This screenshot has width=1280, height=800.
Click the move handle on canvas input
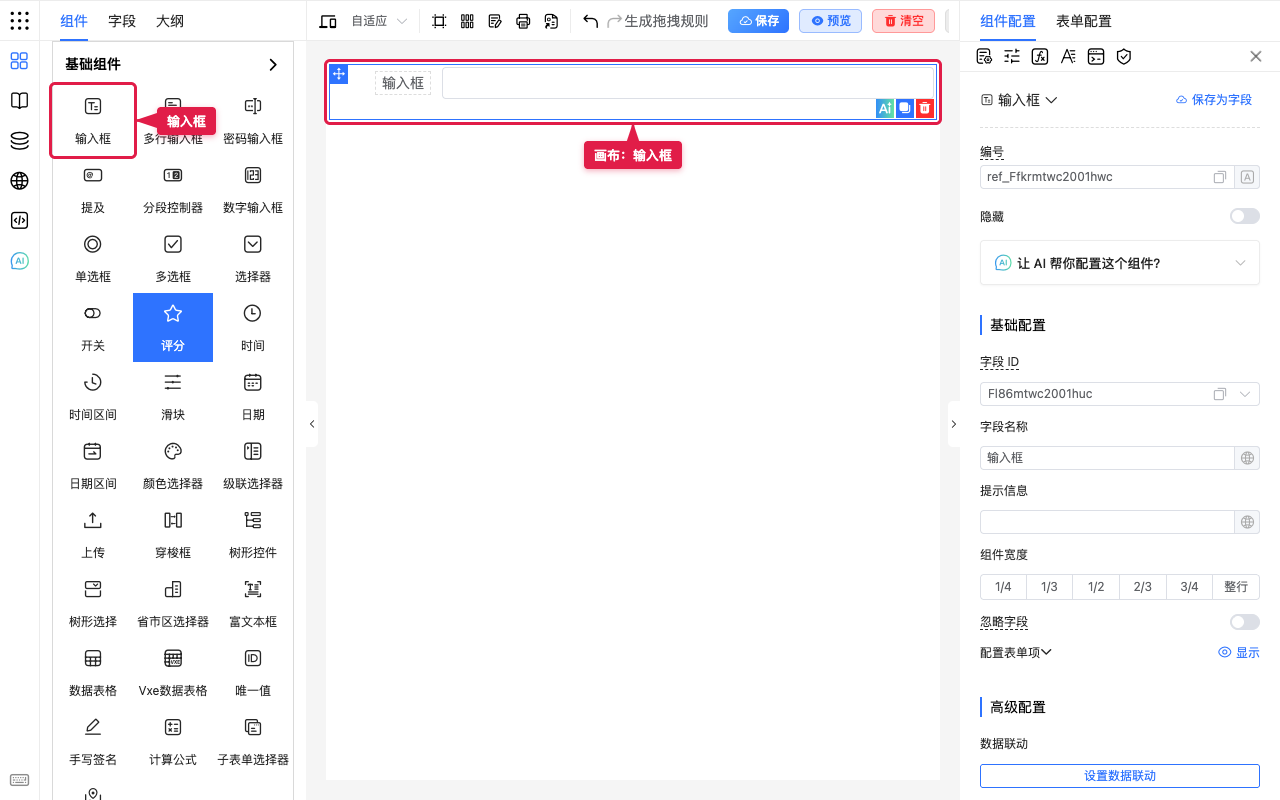(x=339, y=74)
